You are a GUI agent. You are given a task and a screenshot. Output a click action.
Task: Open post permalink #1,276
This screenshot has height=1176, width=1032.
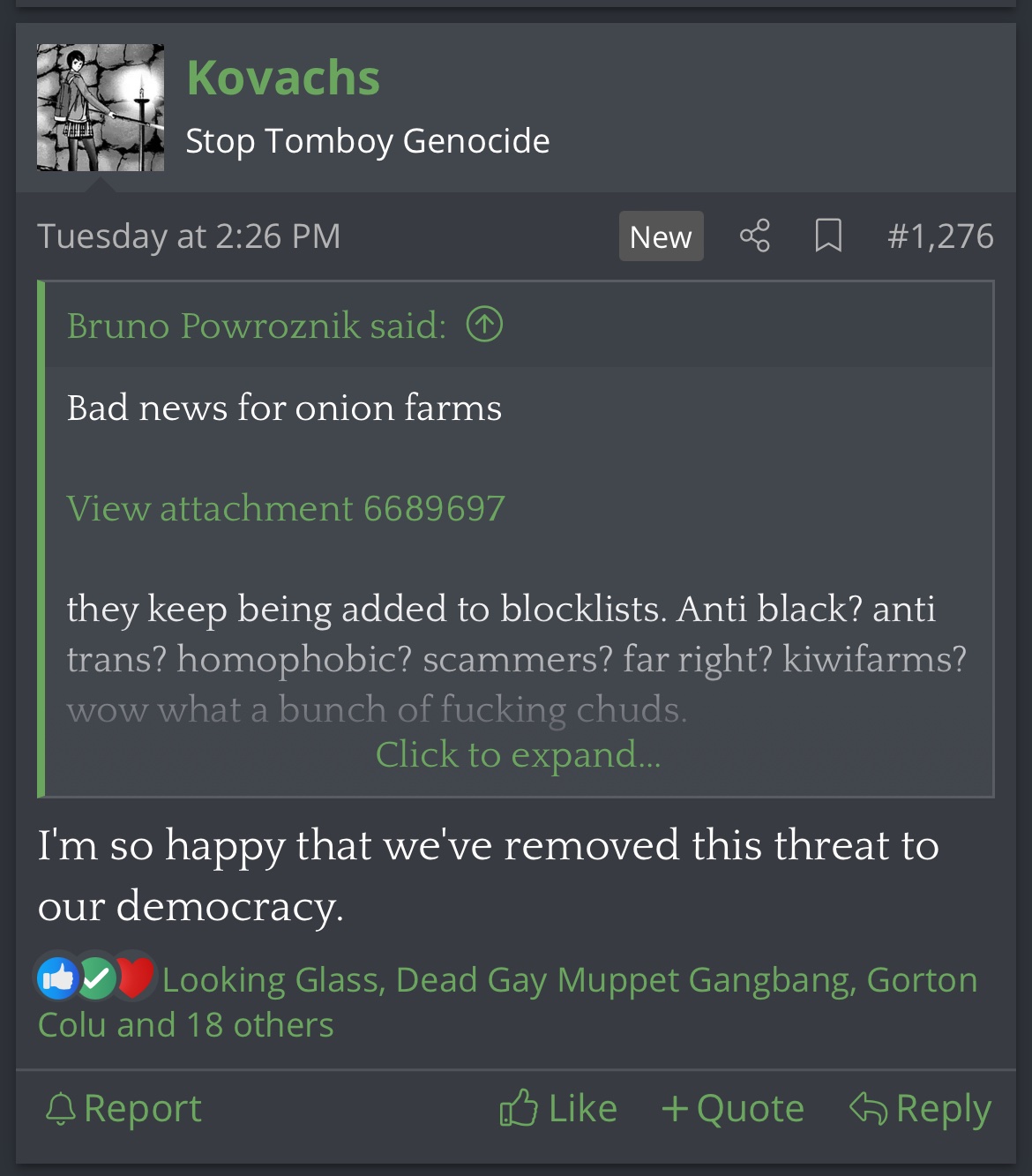(x=940, y=236)
